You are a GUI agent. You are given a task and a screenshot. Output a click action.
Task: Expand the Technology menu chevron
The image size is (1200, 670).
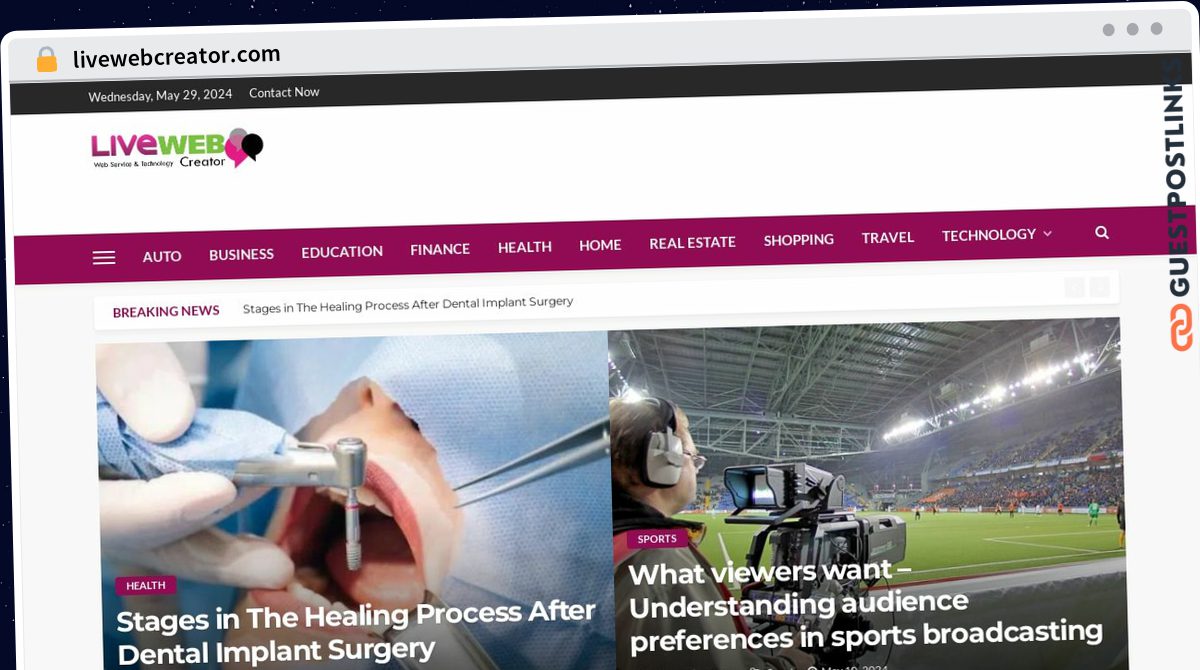(1047, 234)
